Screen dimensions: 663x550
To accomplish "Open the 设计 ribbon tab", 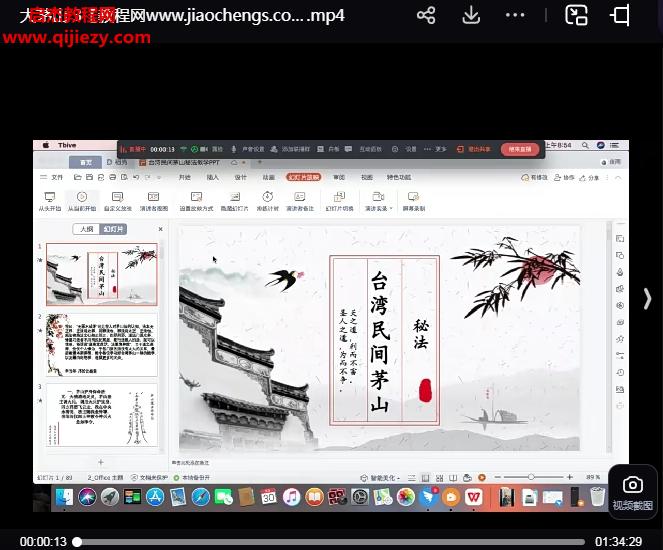I will [x=240, y=177].
